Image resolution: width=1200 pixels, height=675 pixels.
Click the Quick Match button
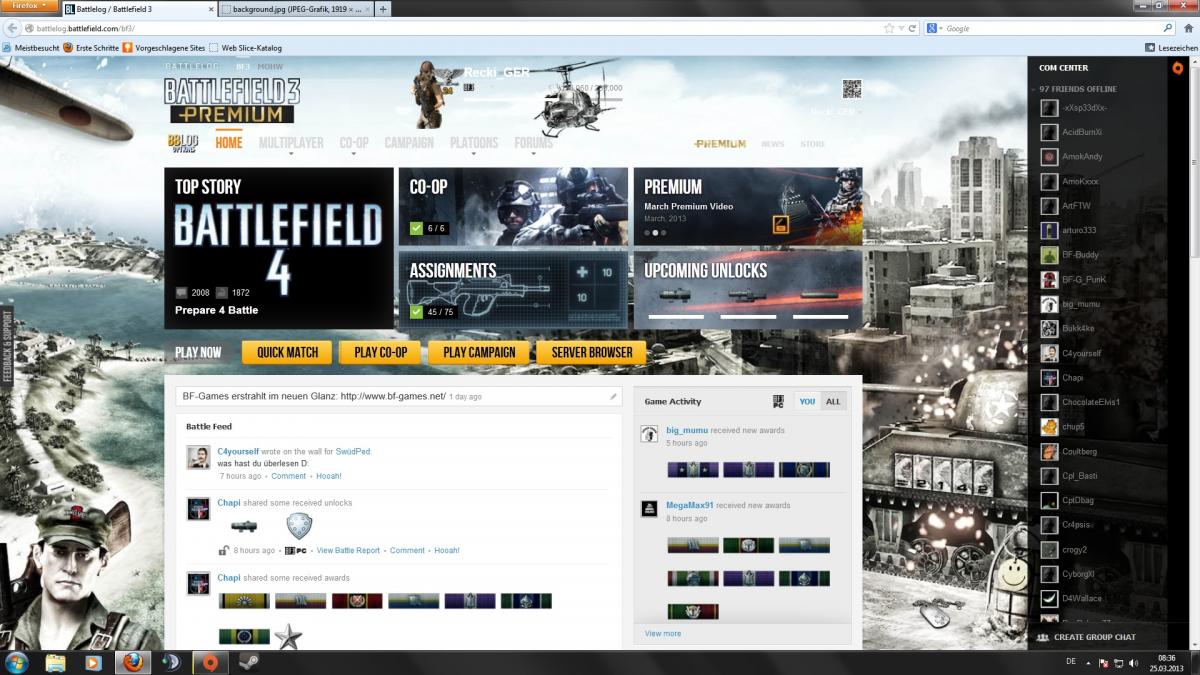(288, 352)
